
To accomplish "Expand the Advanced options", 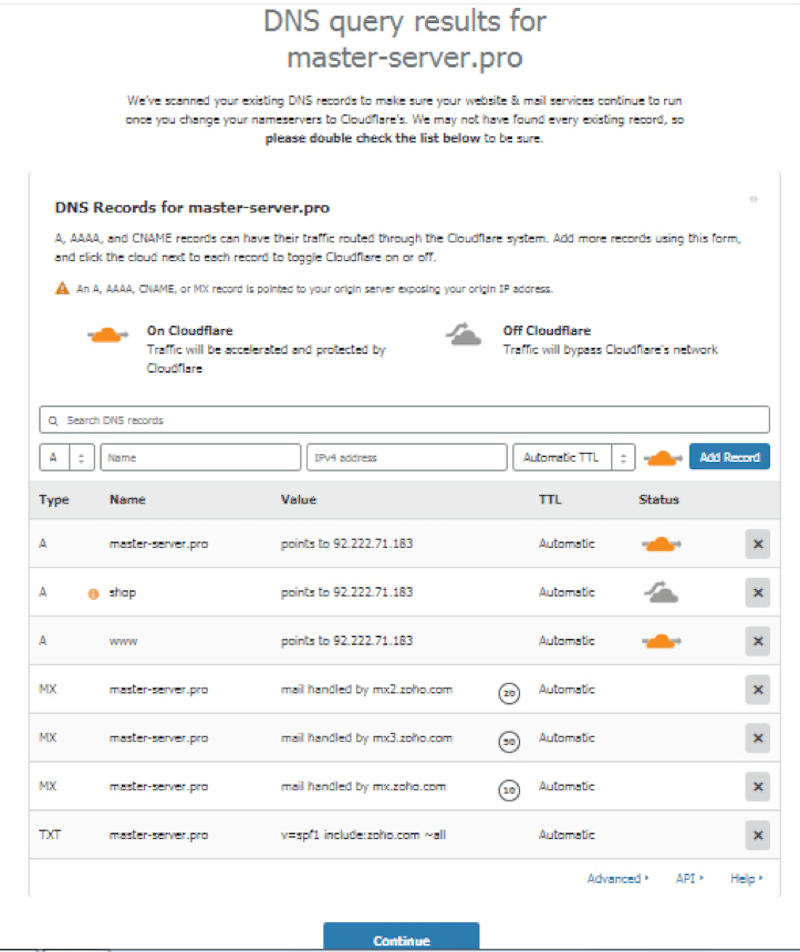I will click(617, 878).
